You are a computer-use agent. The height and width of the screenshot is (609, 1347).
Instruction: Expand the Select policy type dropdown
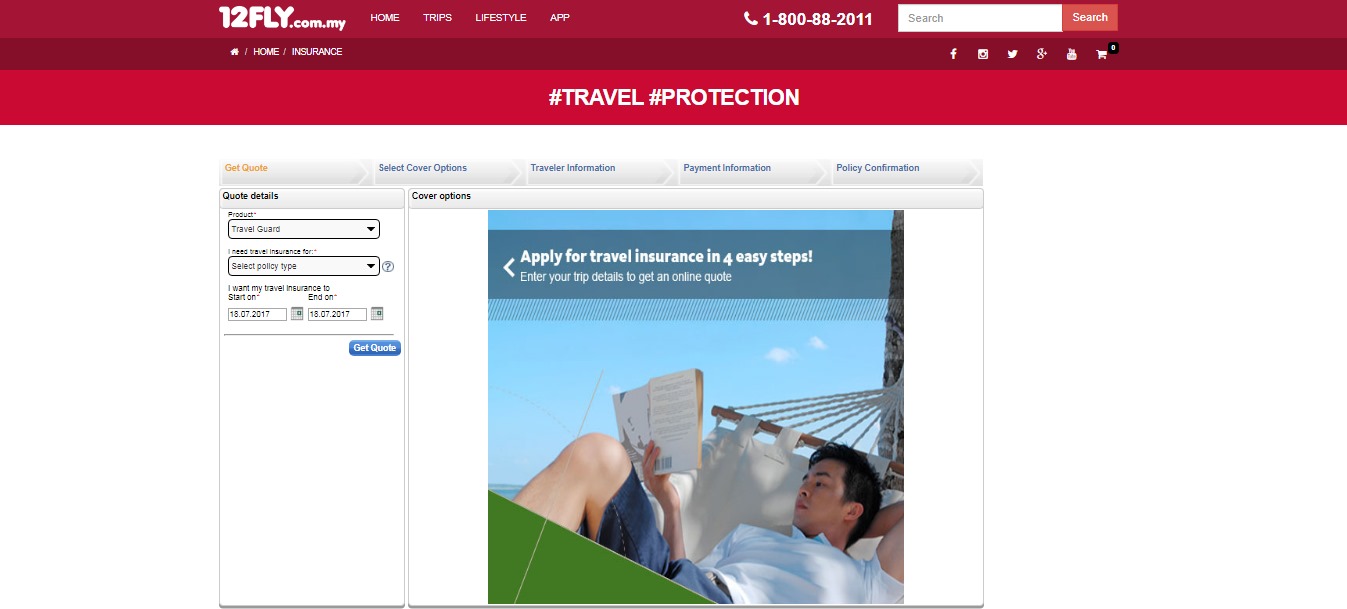pyautogui.click(x=304, y=266)
